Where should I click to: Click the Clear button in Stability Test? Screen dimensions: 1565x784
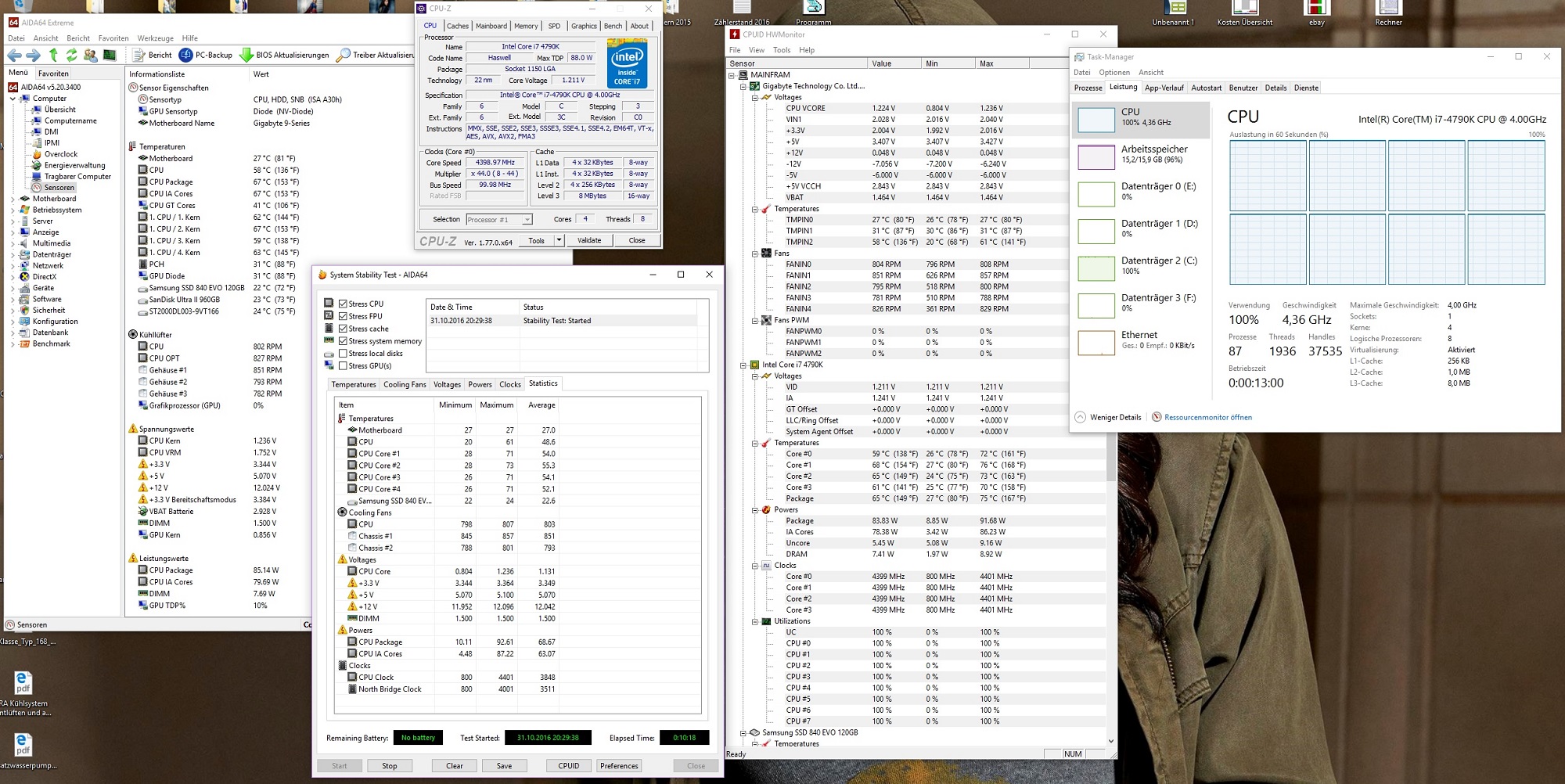pyautogui.click(x=455, y=766)
